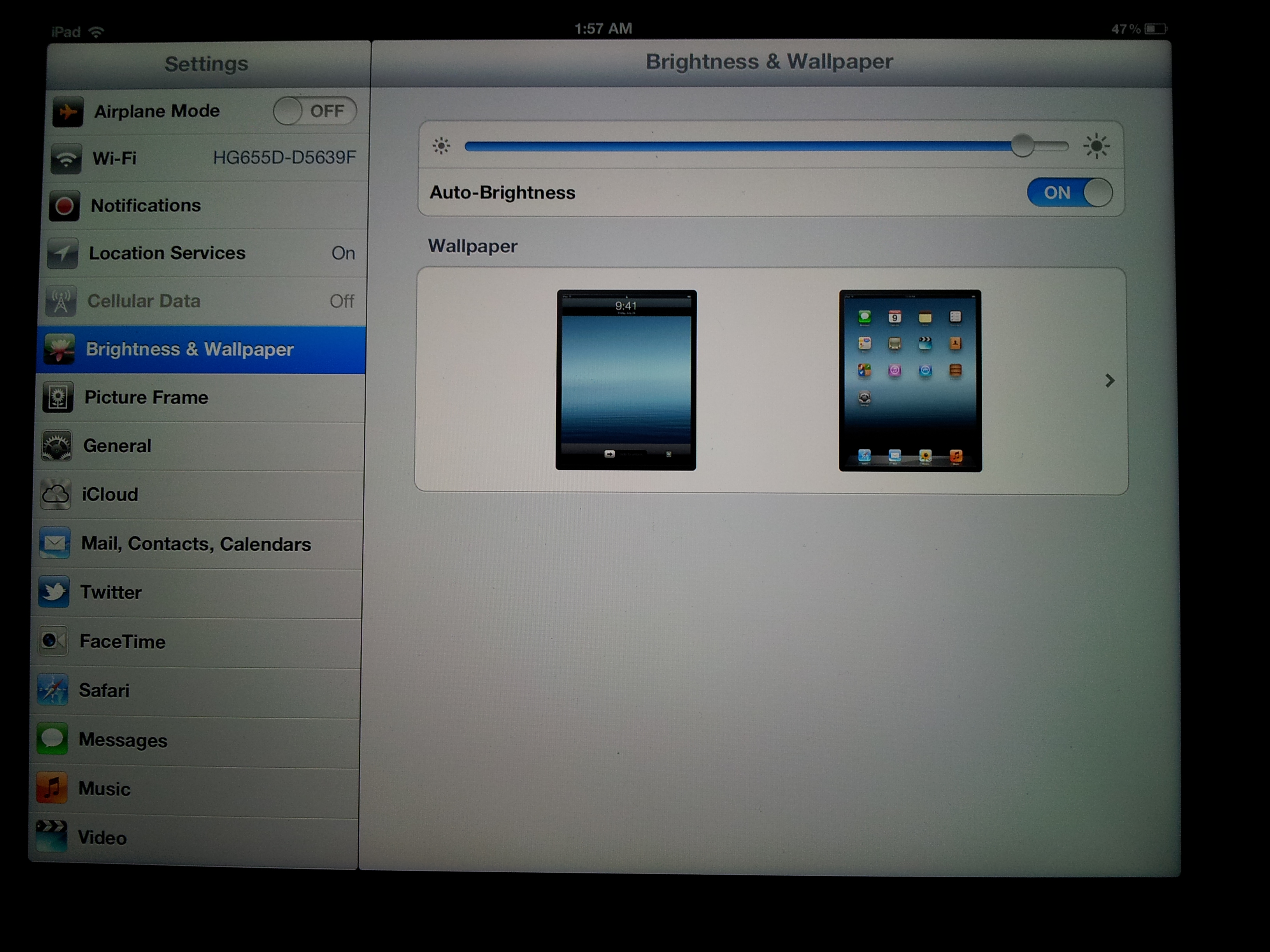Tap the Wallpaper section heading
This screenshot has height=952, width=1270.
click(472, 246)
